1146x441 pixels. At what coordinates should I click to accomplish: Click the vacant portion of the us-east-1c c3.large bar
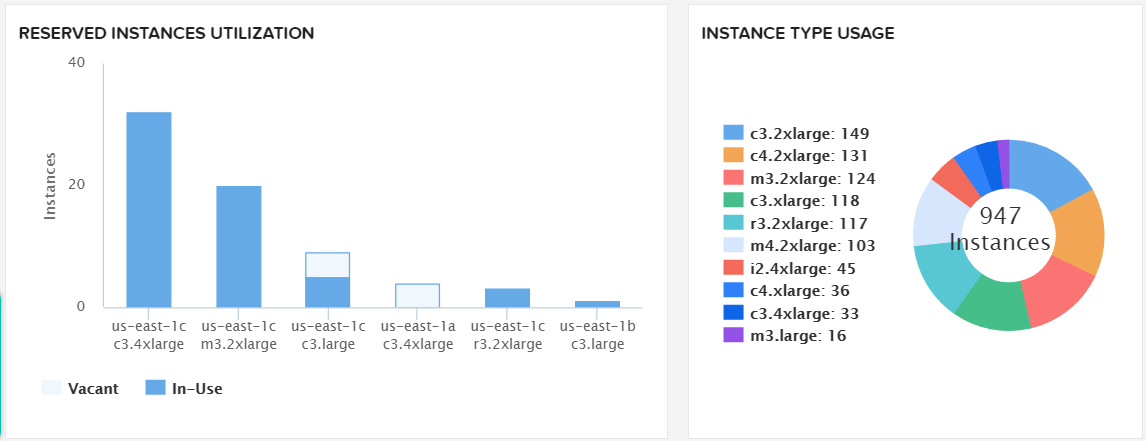coord(327,265)
